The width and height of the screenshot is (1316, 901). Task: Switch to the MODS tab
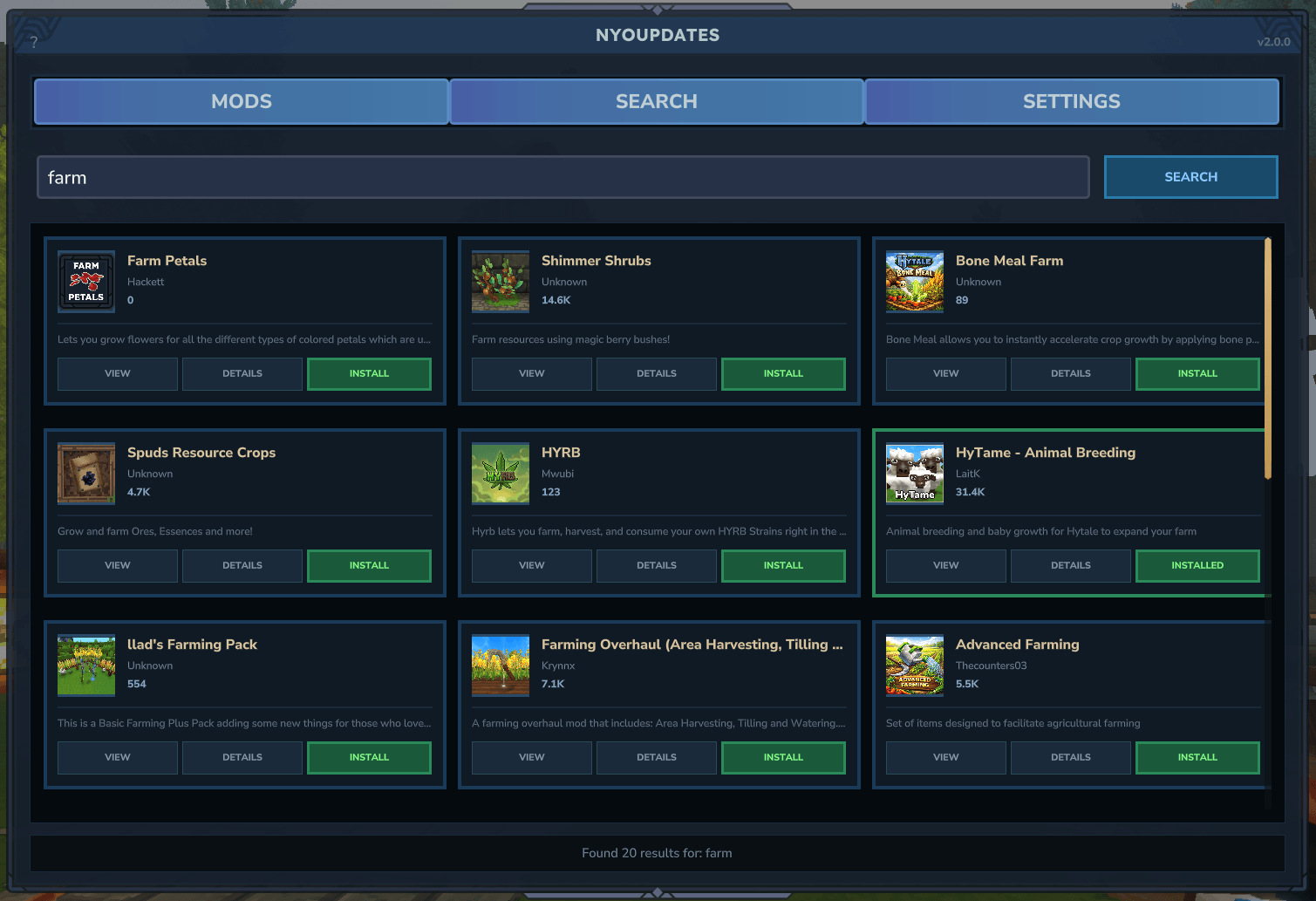[242, 102]
